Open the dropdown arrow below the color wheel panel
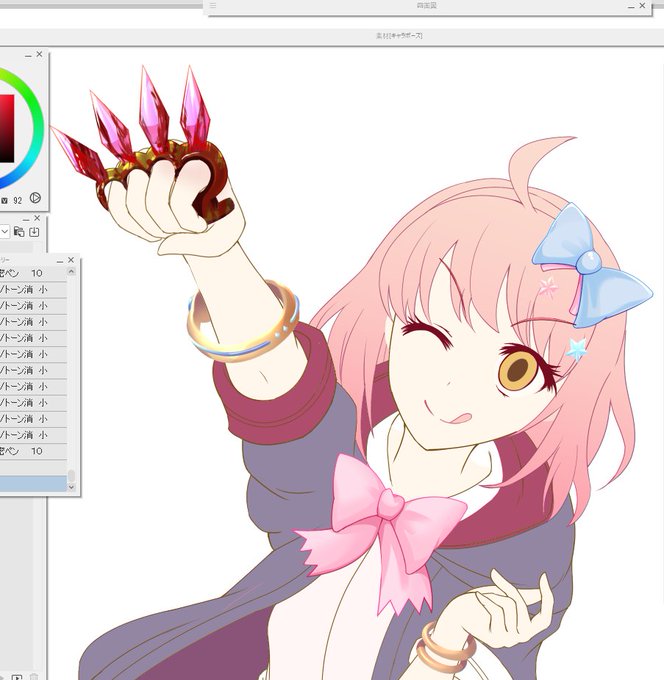Viewport: 664px width, 680px height. point(4,232)
